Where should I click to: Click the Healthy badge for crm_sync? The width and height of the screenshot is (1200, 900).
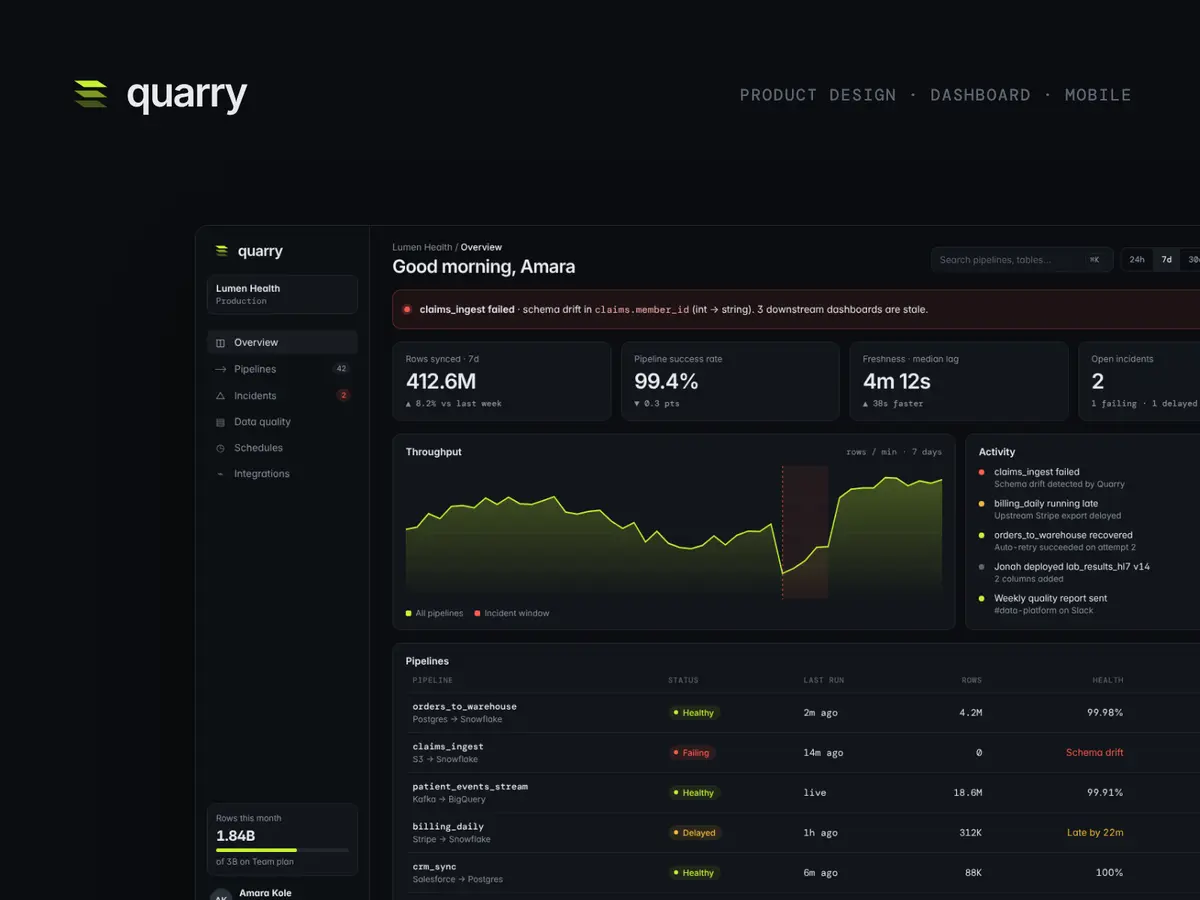(x=694, y=873)
